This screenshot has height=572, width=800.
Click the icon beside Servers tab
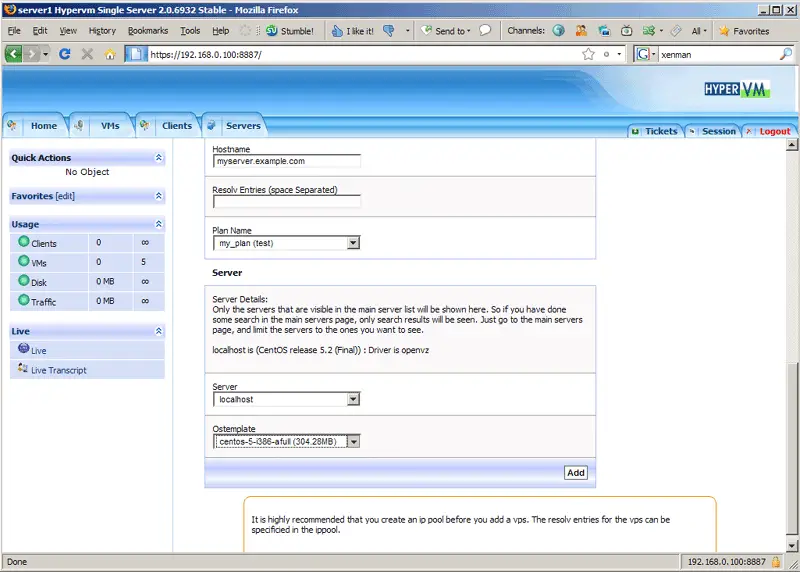tap(211, 126)
